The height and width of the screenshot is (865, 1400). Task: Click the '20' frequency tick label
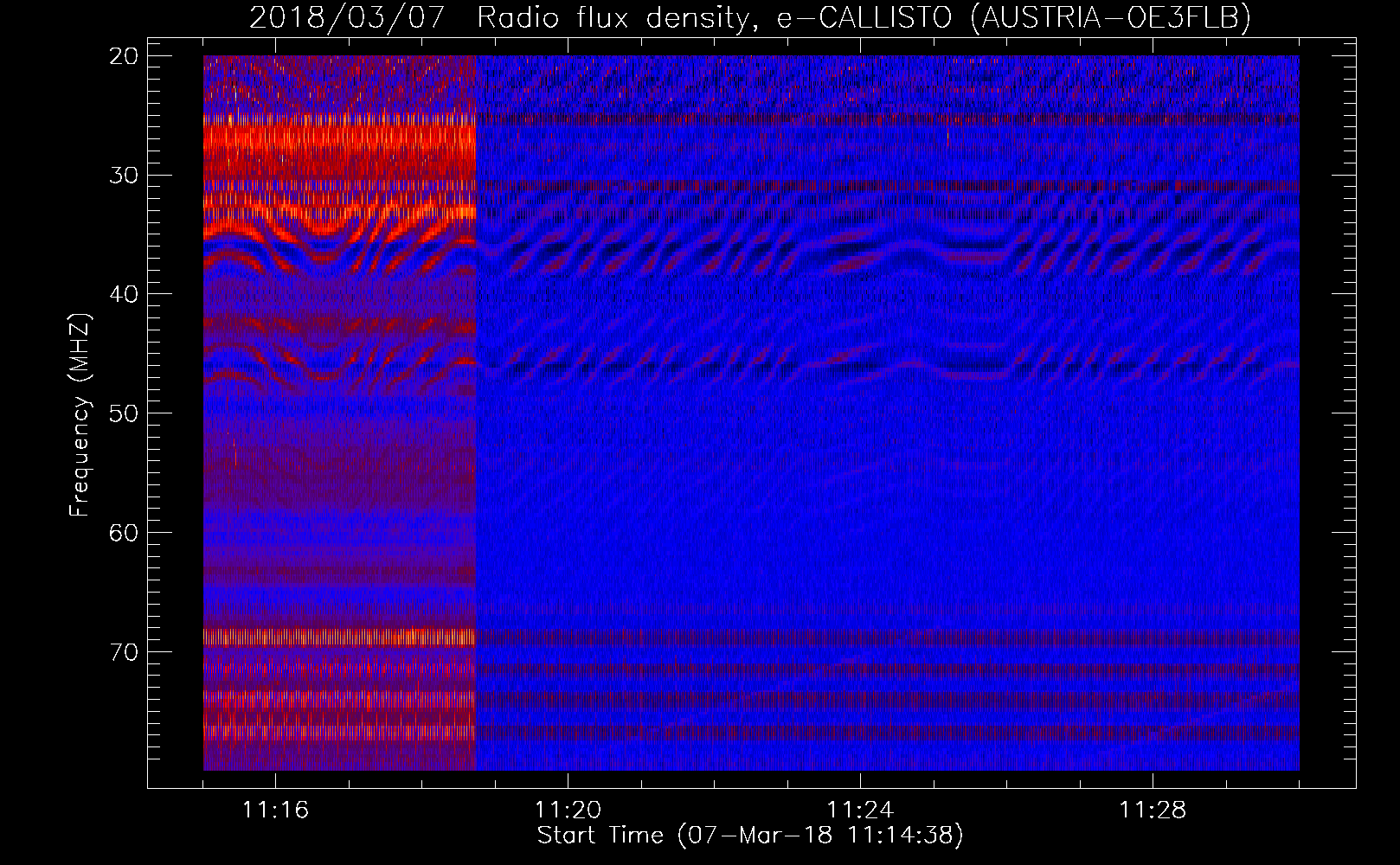(125, 56)
